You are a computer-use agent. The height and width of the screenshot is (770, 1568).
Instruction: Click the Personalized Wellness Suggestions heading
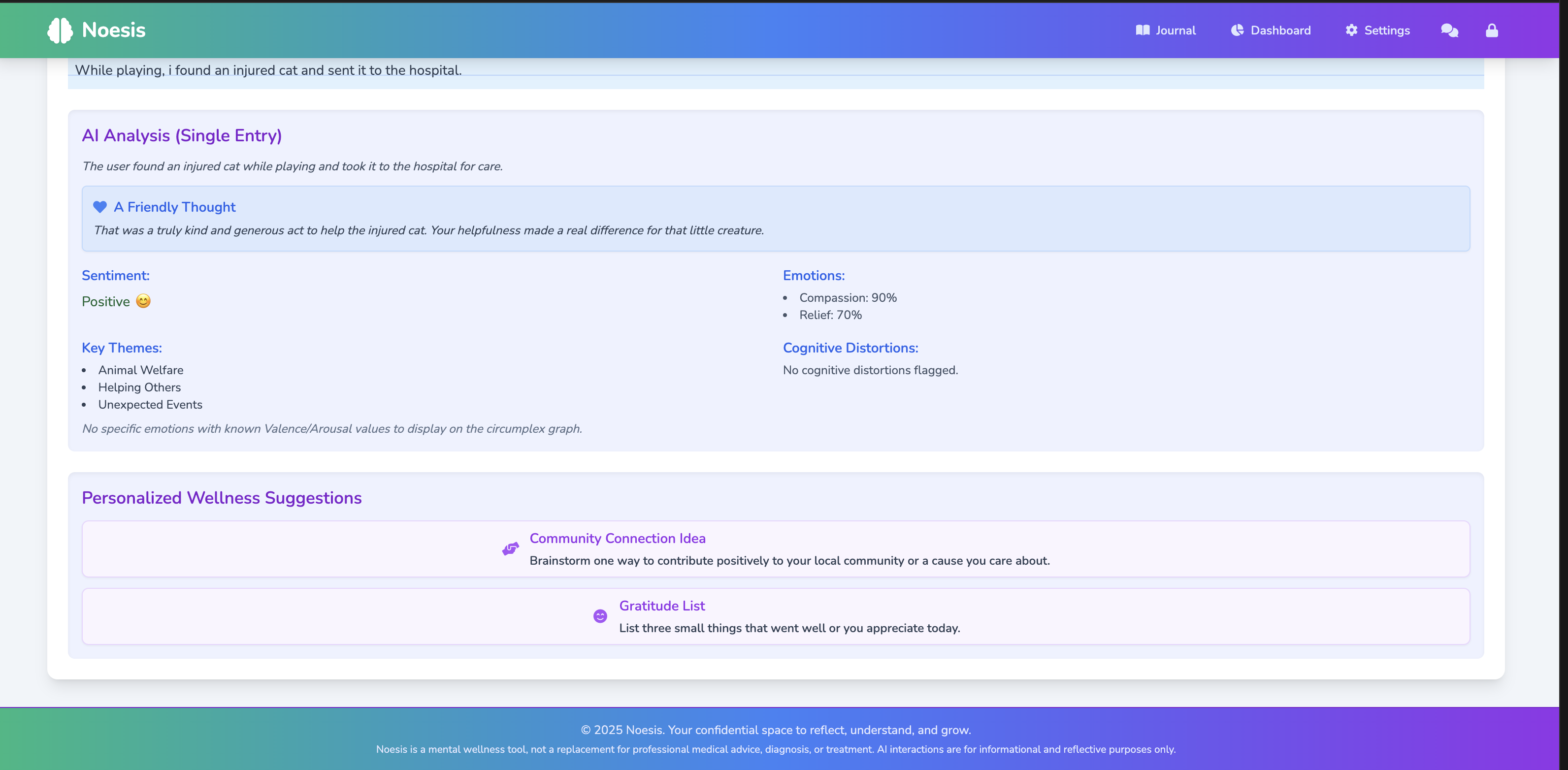[222, 498]
